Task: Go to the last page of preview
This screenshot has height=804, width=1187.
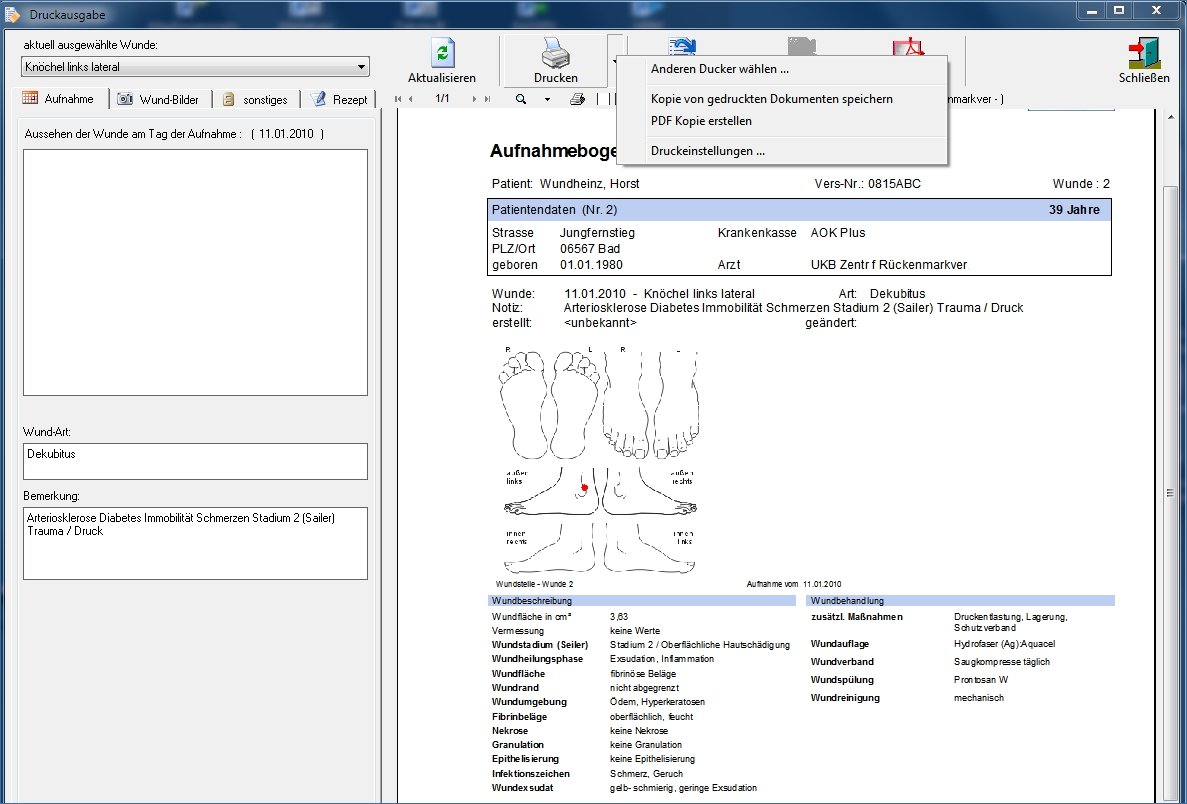Action: click(x=487, y=99)
